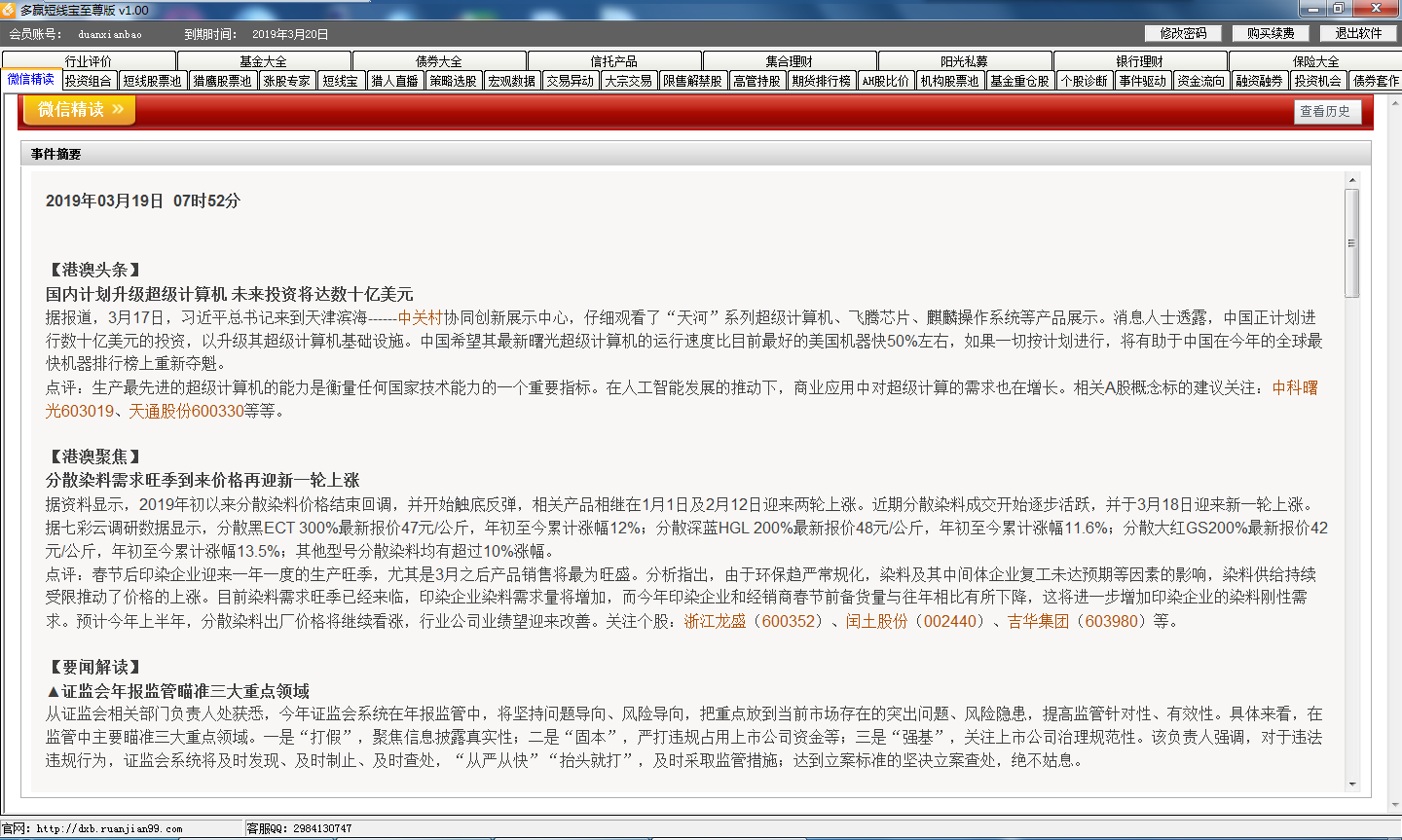Open the 保险大全 tab
1402x840 pixels.
tap(1315, 61)
